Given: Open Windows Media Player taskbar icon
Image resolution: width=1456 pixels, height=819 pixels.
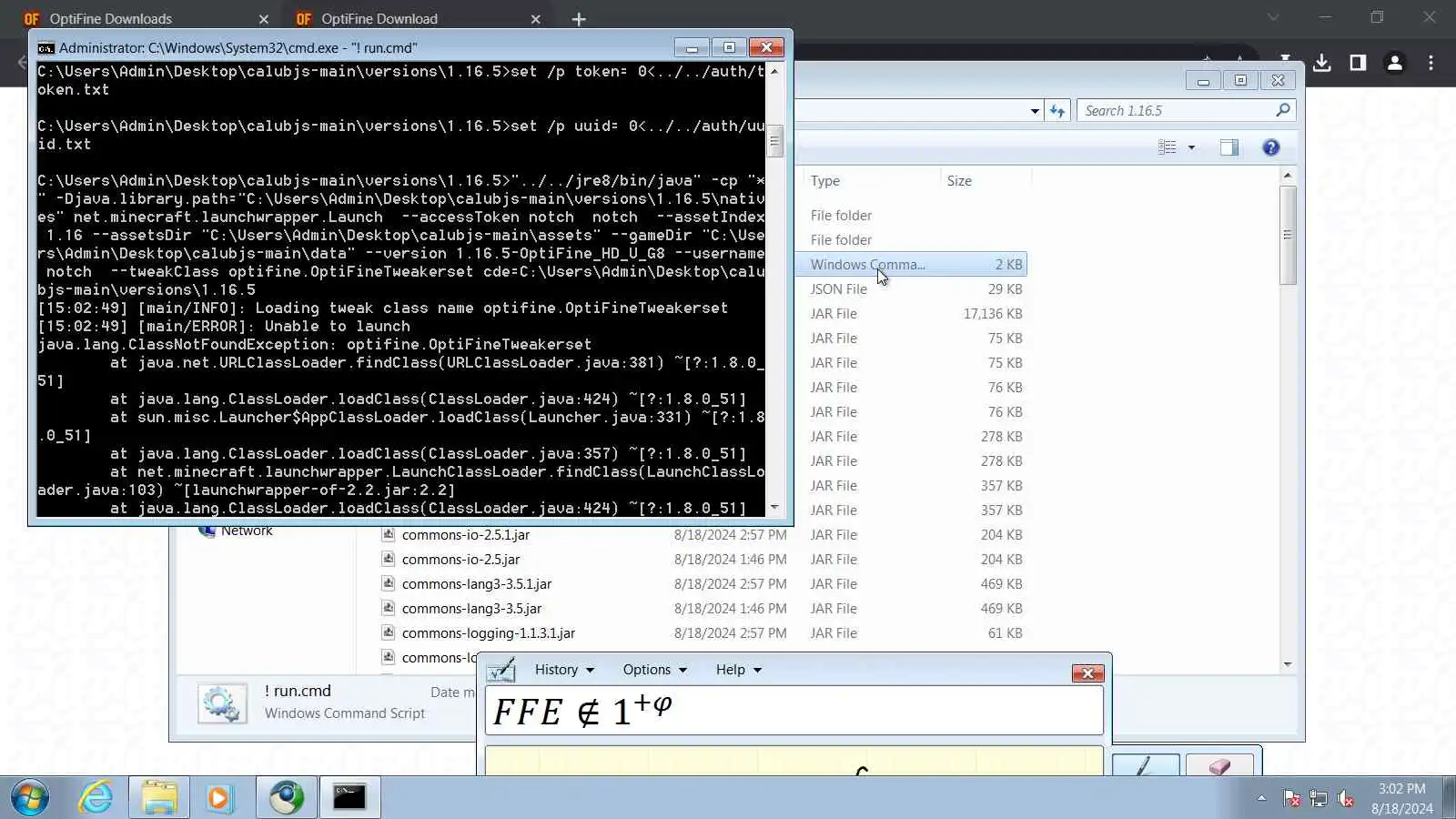Looking at the screenshot, I should coord(218,798).
